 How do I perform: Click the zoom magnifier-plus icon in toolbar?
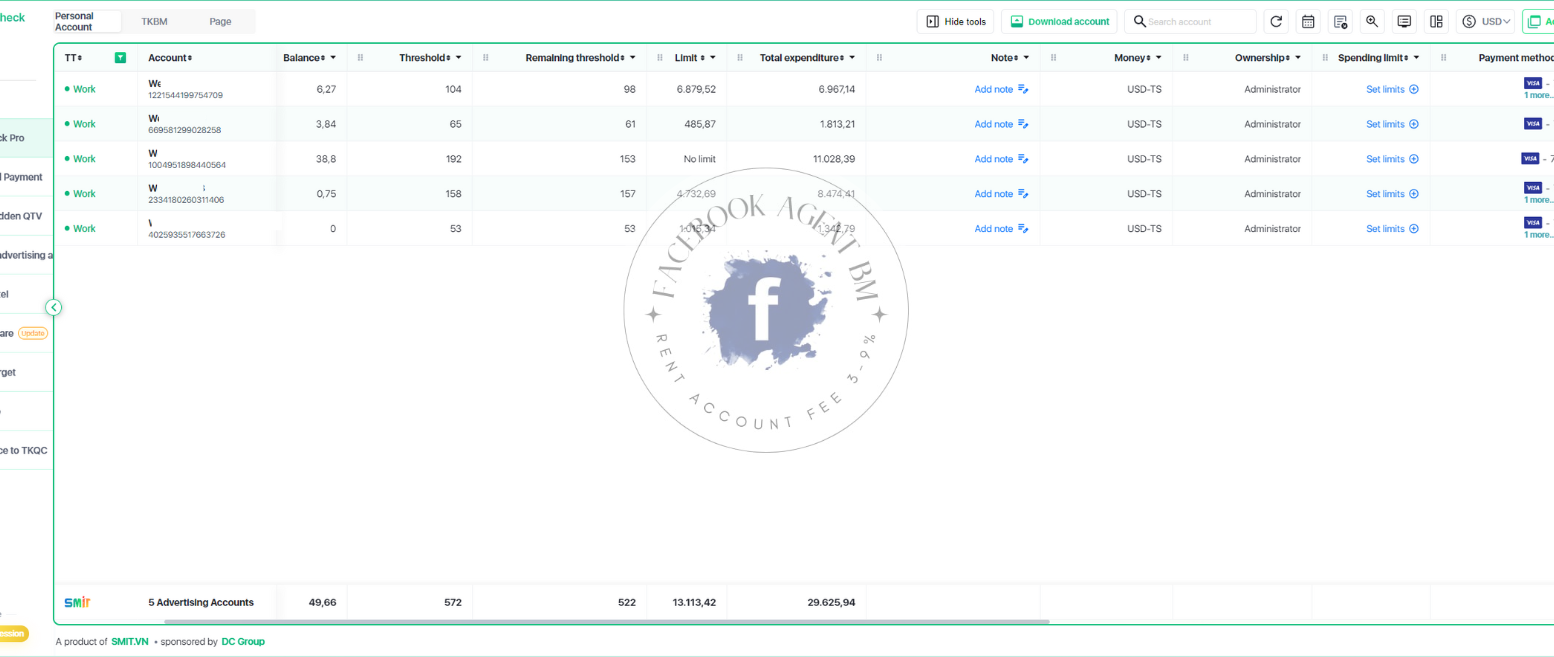point(1372,22)
